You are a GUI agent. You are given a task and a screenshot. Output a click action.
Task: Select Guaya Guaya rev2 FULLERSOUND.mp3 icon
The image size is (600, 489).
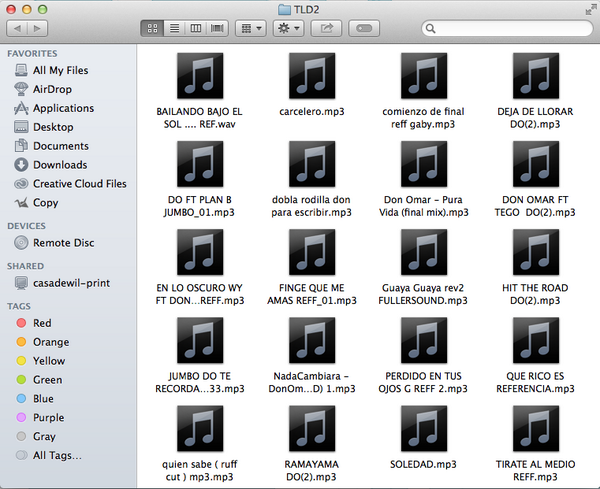click(424, 252)
